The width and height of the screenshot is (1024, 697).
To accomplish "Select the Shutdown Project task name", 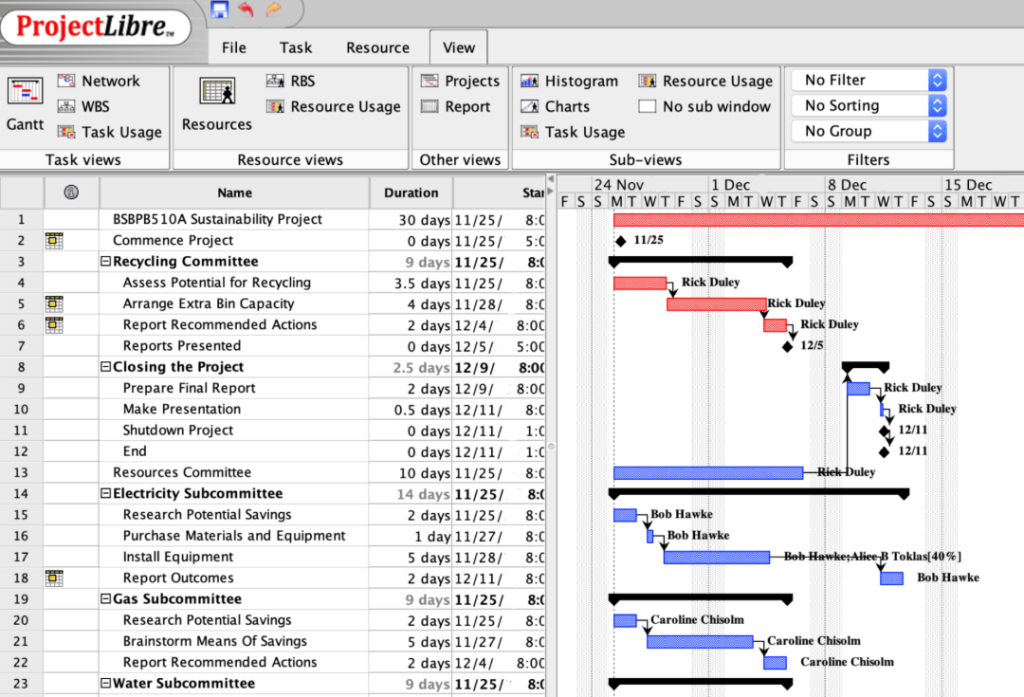I will pos(178,430).
